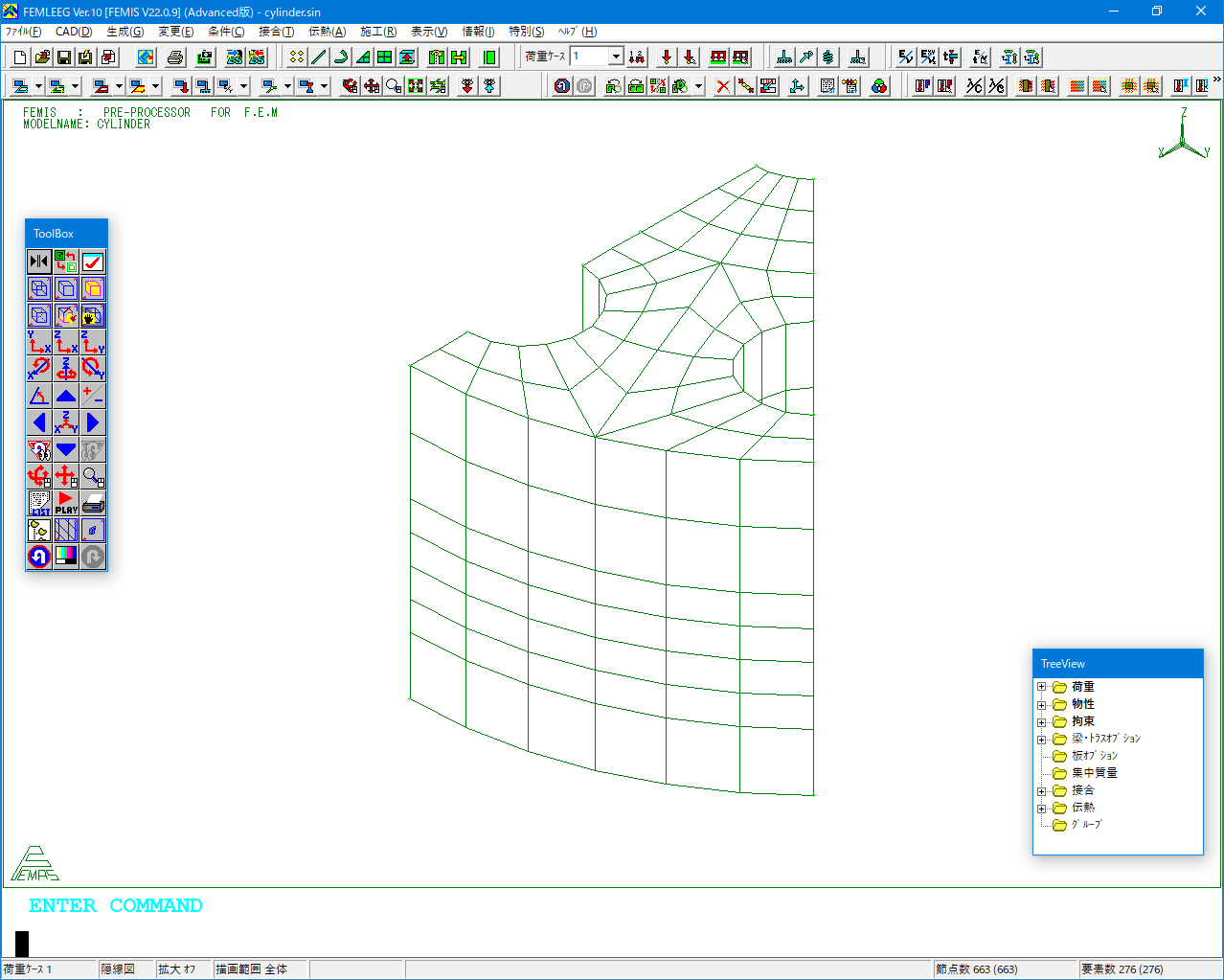Open the 荷重ケース load case dropdown
Image resolution: width=1224 pixels, height=980 pixels.
pyautogui.click(x=616, y=57)
